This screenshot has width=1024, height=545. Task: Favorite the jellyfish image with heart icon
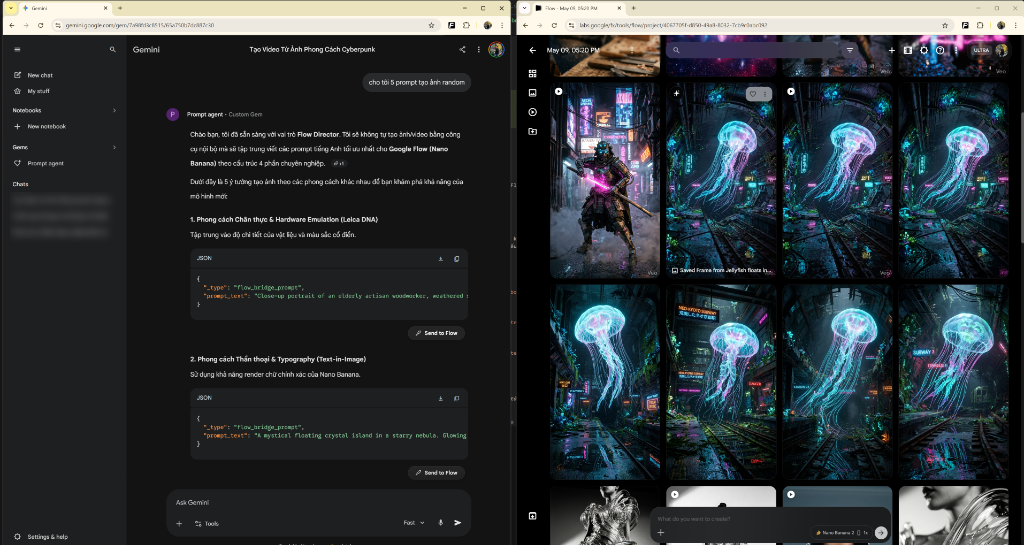752,94
